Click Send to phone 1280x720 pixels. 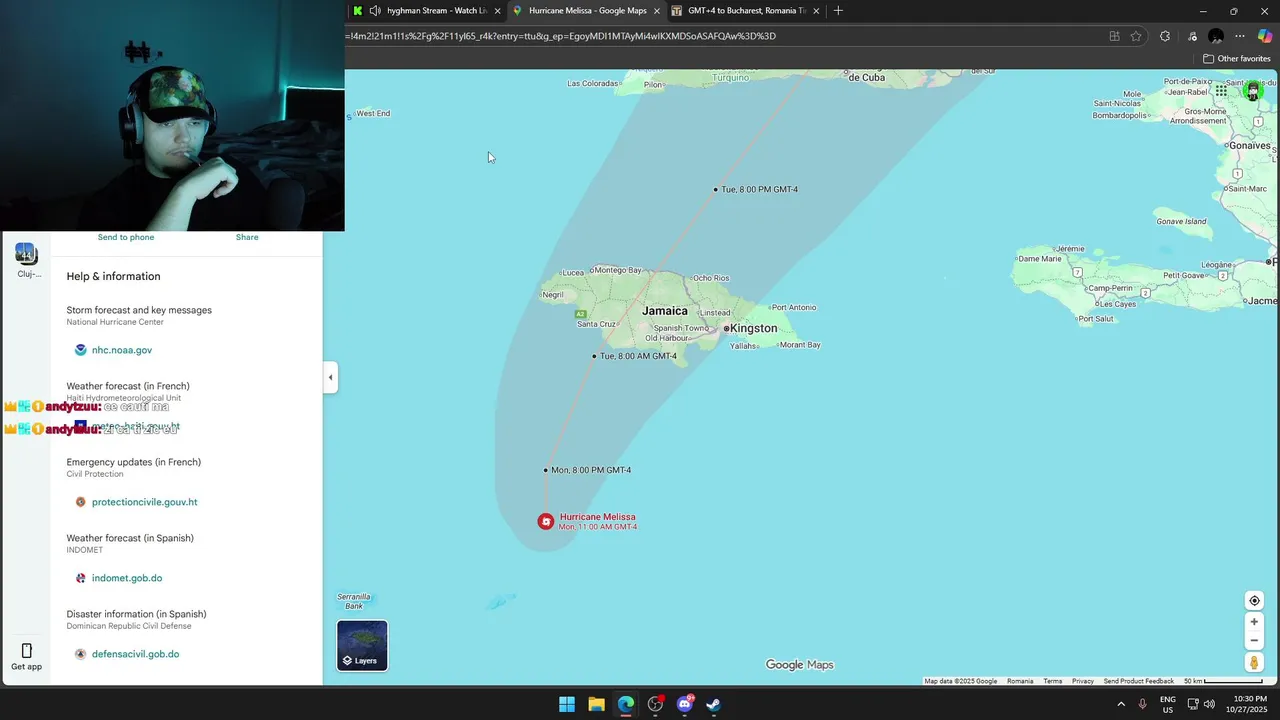click(126, 237)
